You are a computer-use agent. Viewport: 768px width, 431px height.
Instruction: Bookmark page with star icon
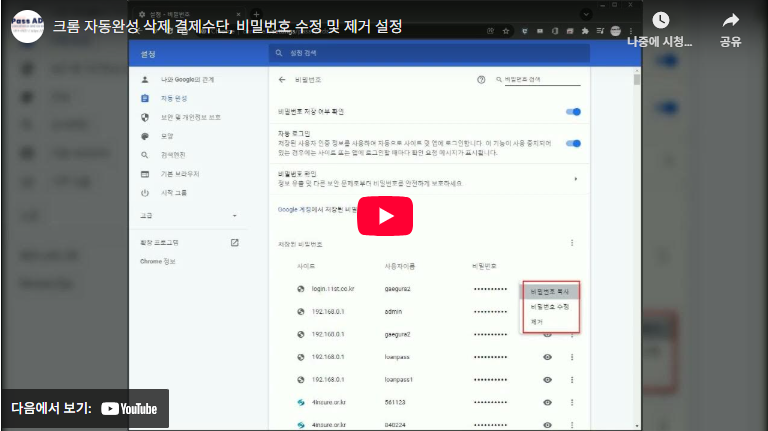click(506, 31)
